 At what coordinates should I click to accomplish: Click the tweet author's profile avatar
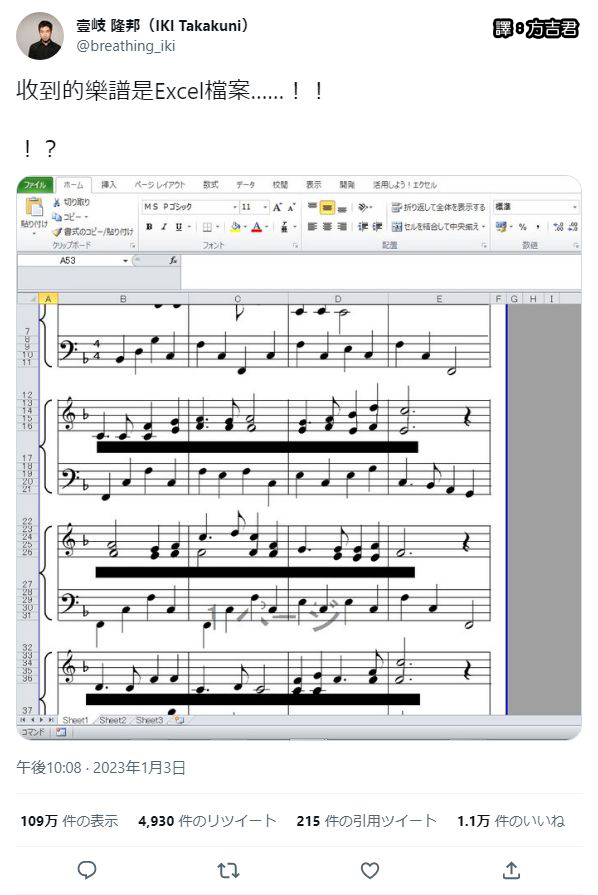click(40, 36)
